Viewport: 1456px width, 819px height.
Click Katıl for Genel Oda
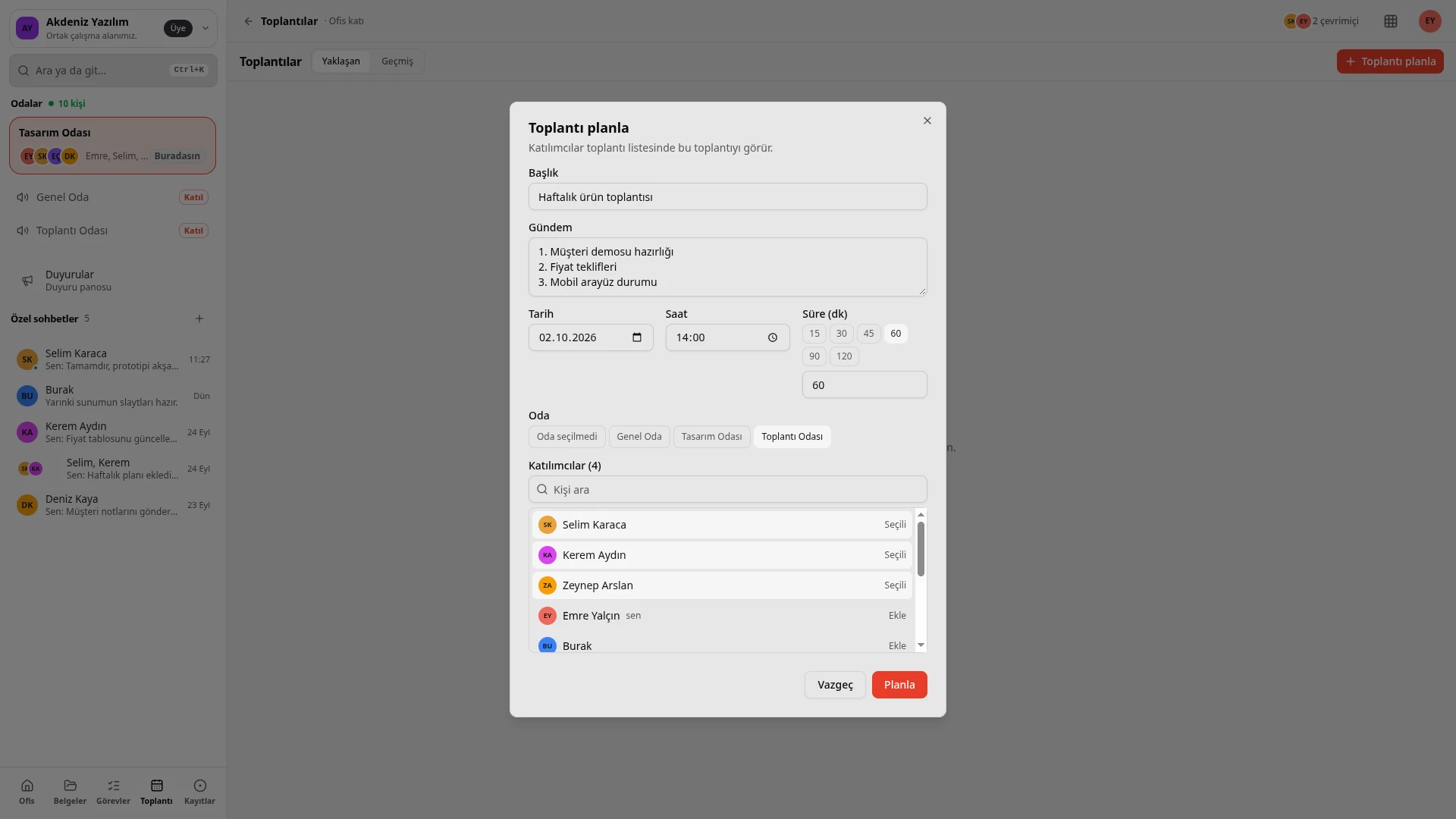point(193,197)
